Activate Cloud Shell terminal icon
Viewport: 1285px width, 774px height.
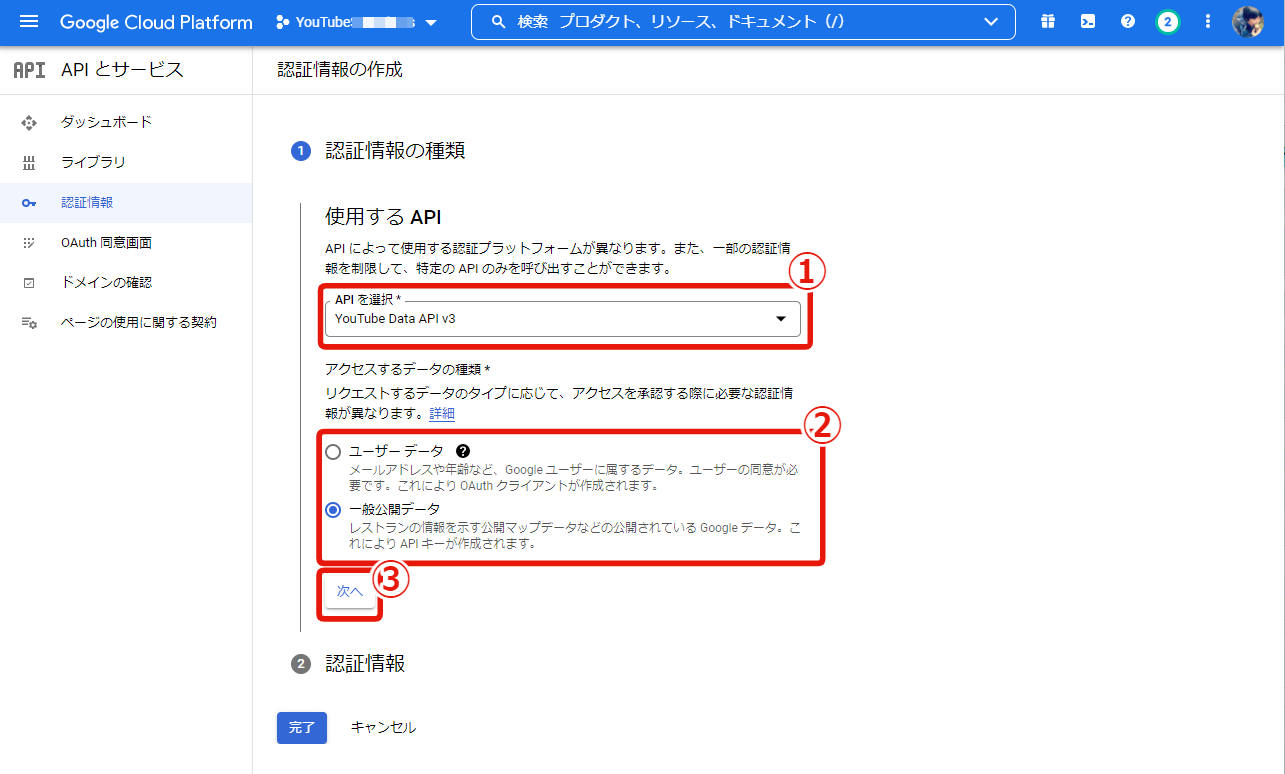[1087, 22]
